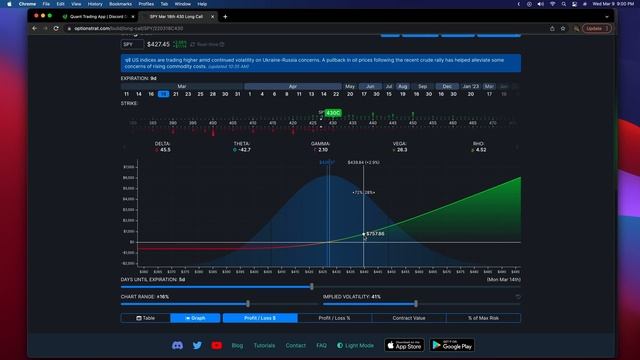Open the Blog link
This screenshot has width=640, height=360.
(x=237, y=345)
